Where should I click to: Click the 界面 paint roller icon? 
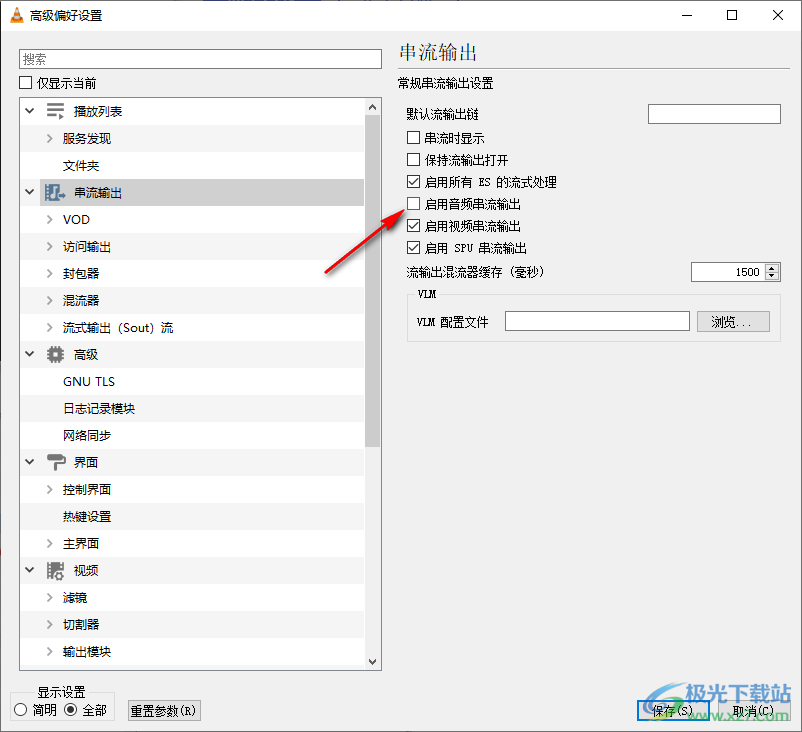55,462
